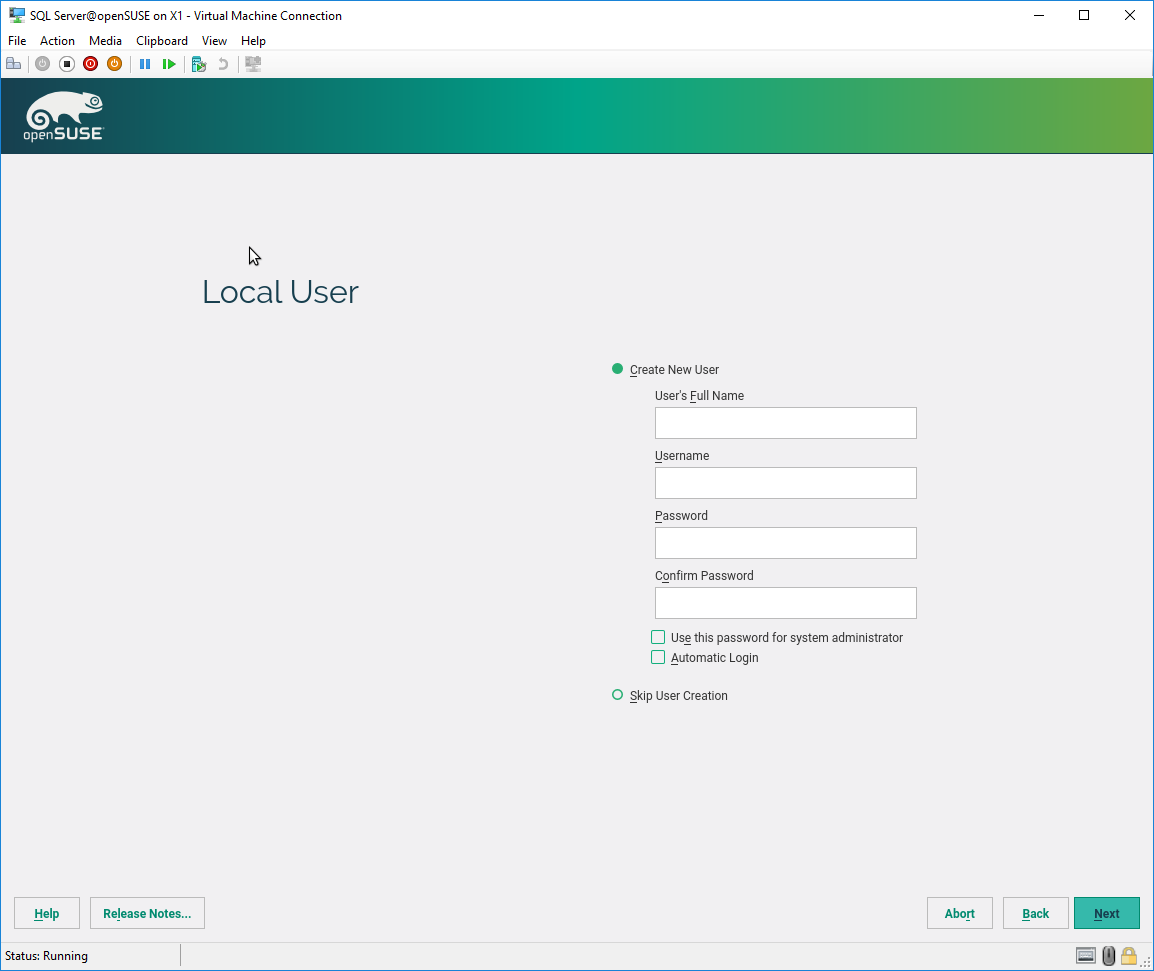
Task: Close the Virtual Machine Connection window
Action: (1130, 15)
